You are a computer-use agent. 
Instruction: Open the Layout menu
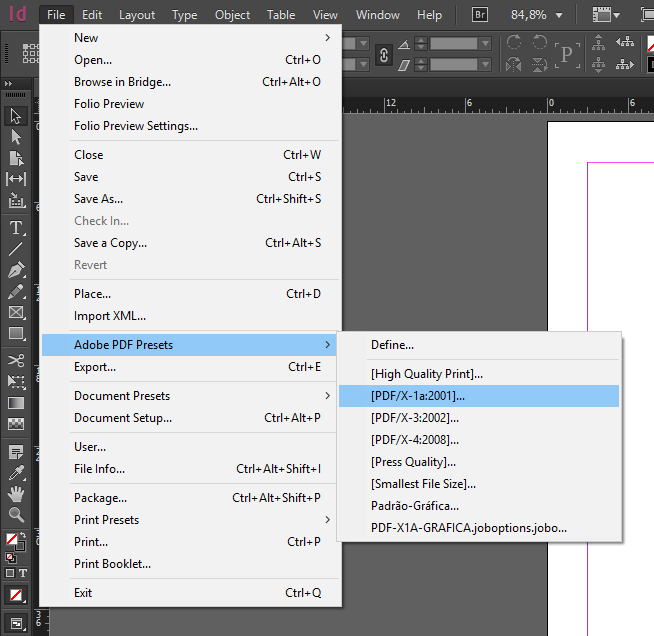coord(137,15)
